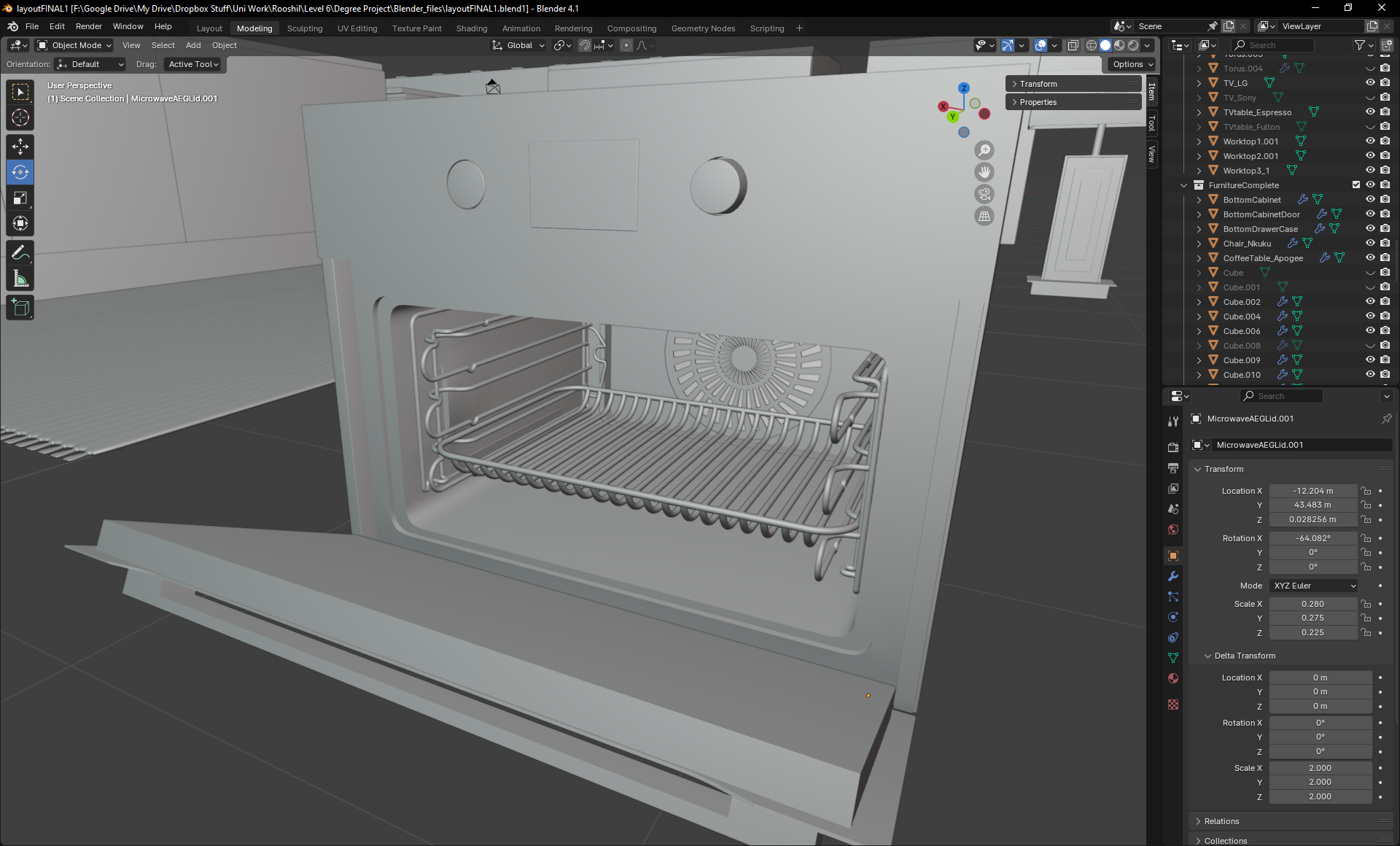Toggle the FurnitureComplete collection checkbox
The image size is (1400, 846).
1356,185
